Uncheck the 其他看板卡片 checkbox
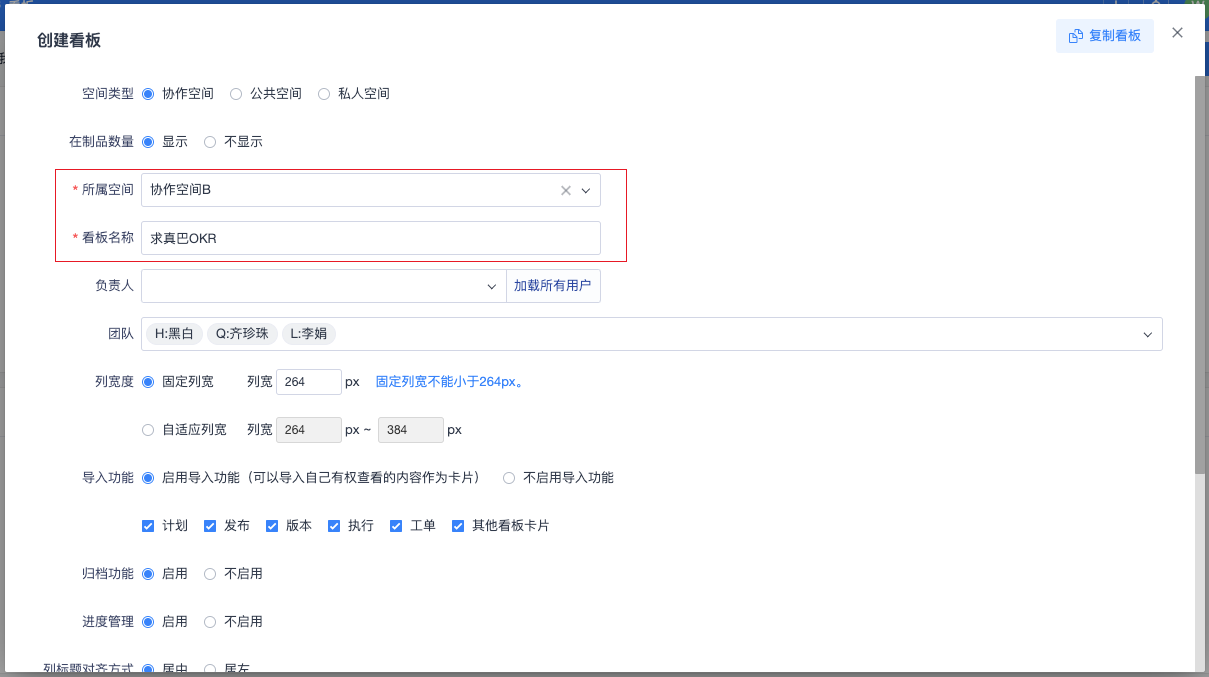This screenshot has width=1209, height=677. (x=458, y=526)
